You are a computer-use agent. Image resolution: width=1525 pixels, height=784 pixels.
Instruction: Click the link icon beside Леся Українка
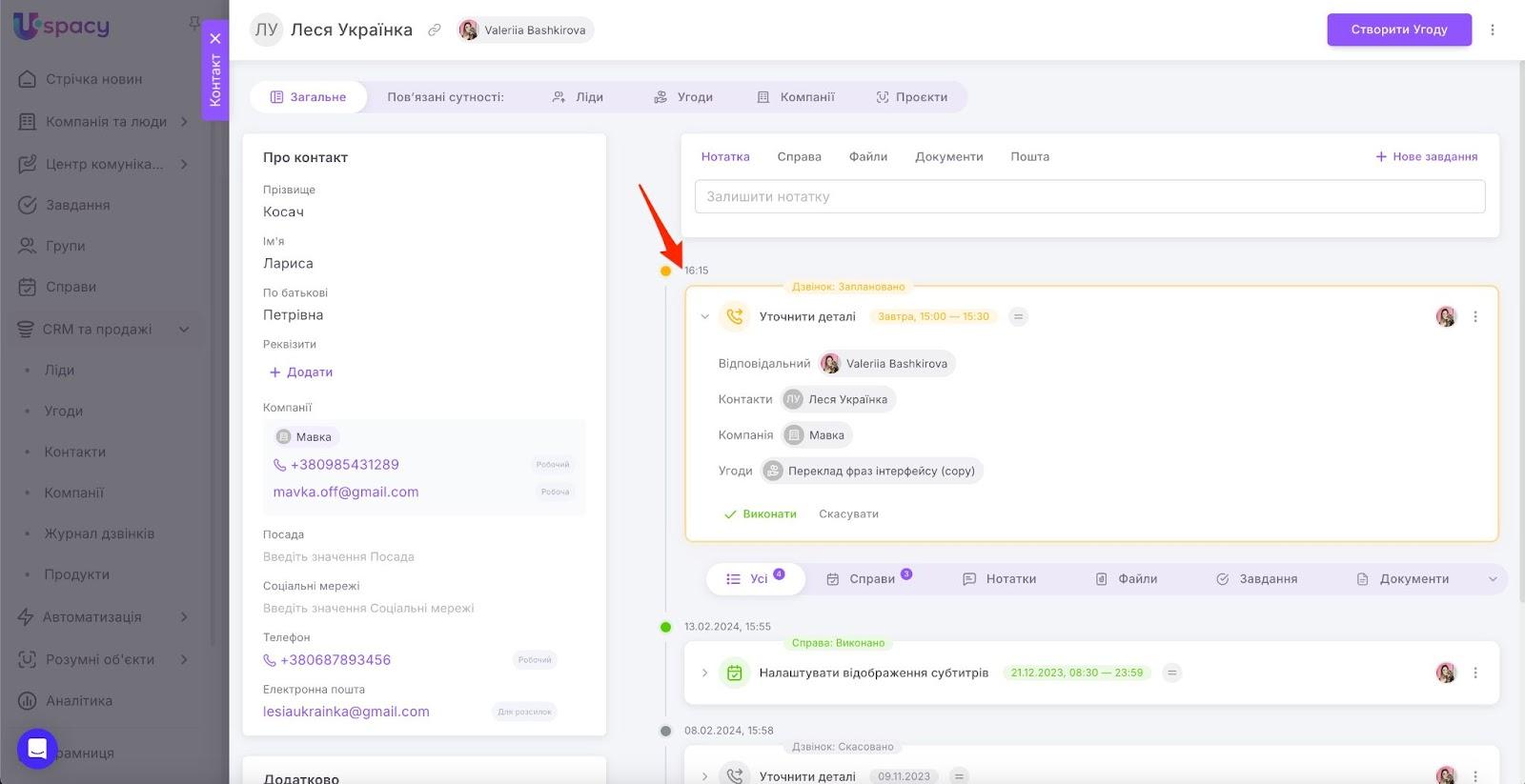tap(435, 30)
